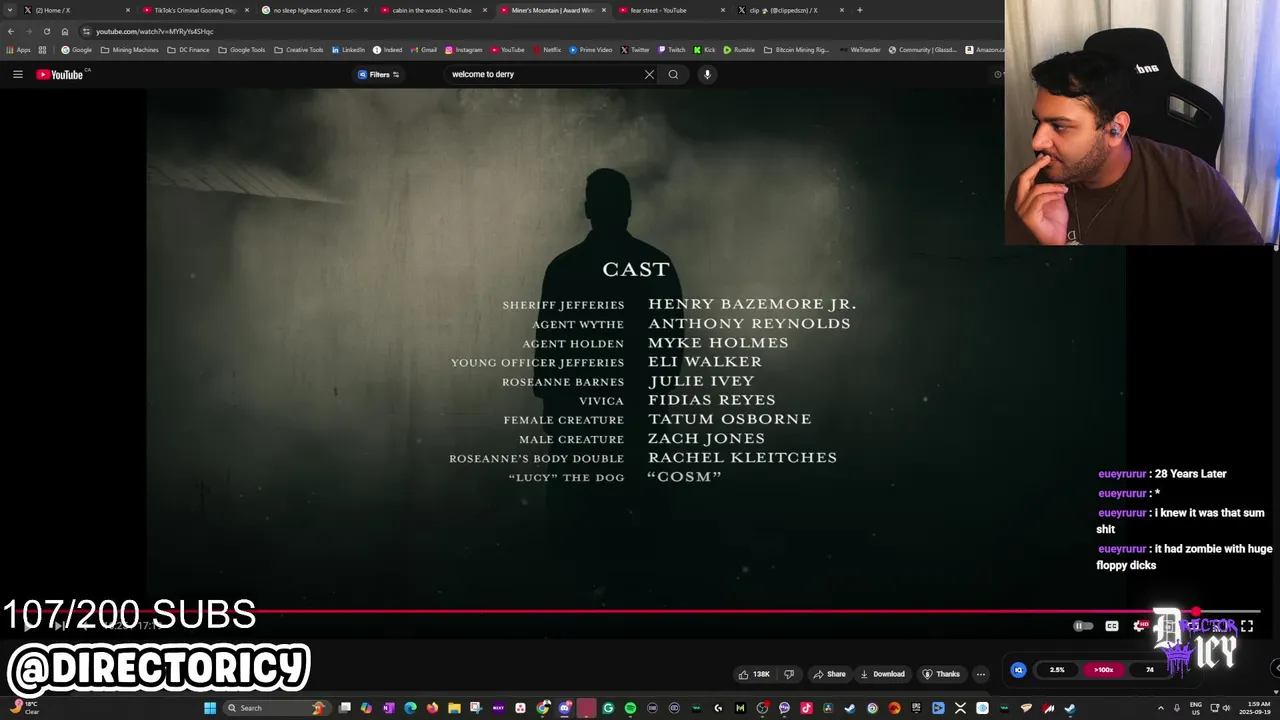Click the Windows taskbar Search box
The image size is (1280, 720).
pyautogui.click(x=275, y=708)
